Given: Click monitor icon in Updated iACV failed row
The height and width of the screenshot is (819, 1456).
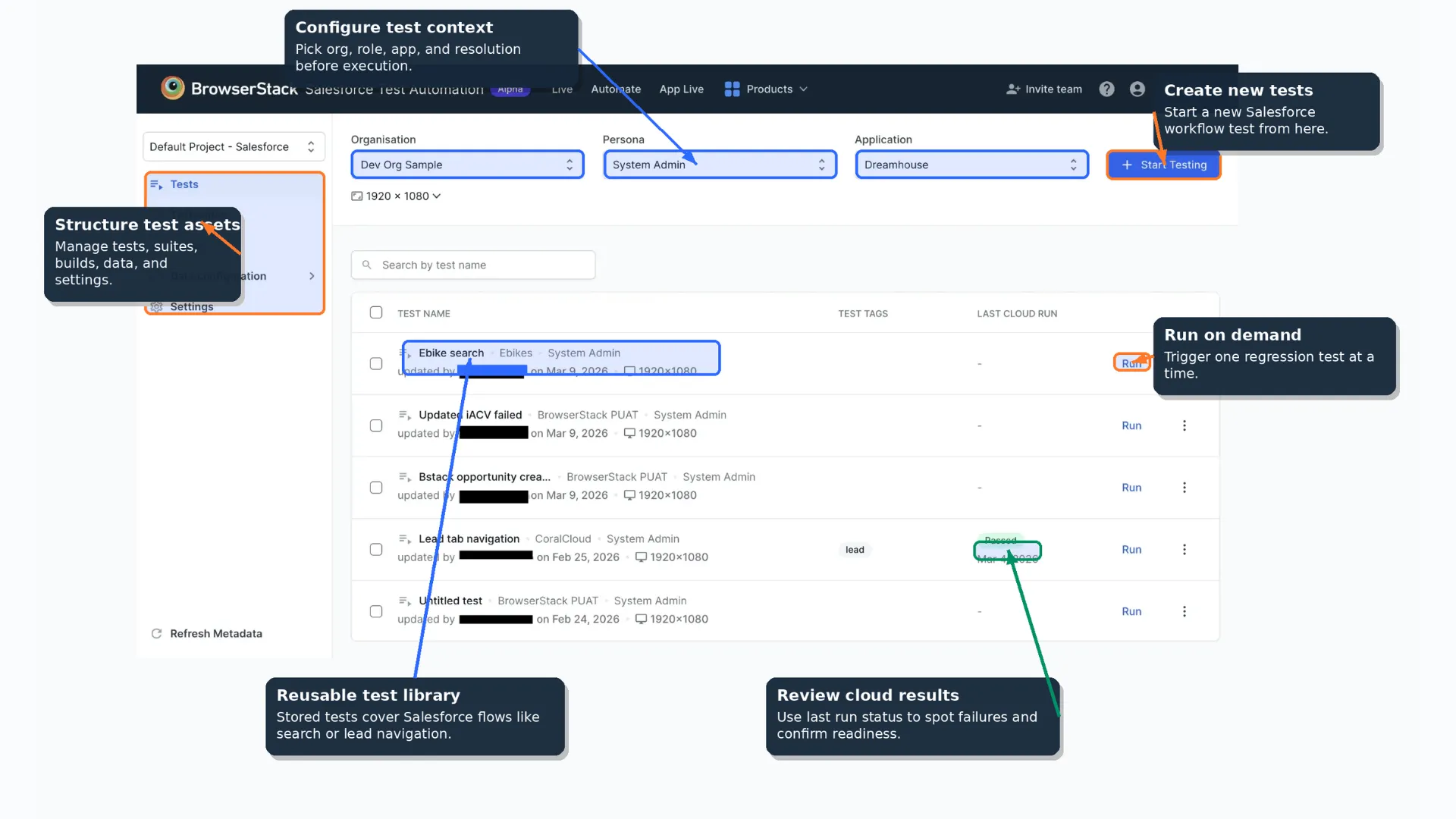Looking at the screenshot, I should tap(629, 433).
